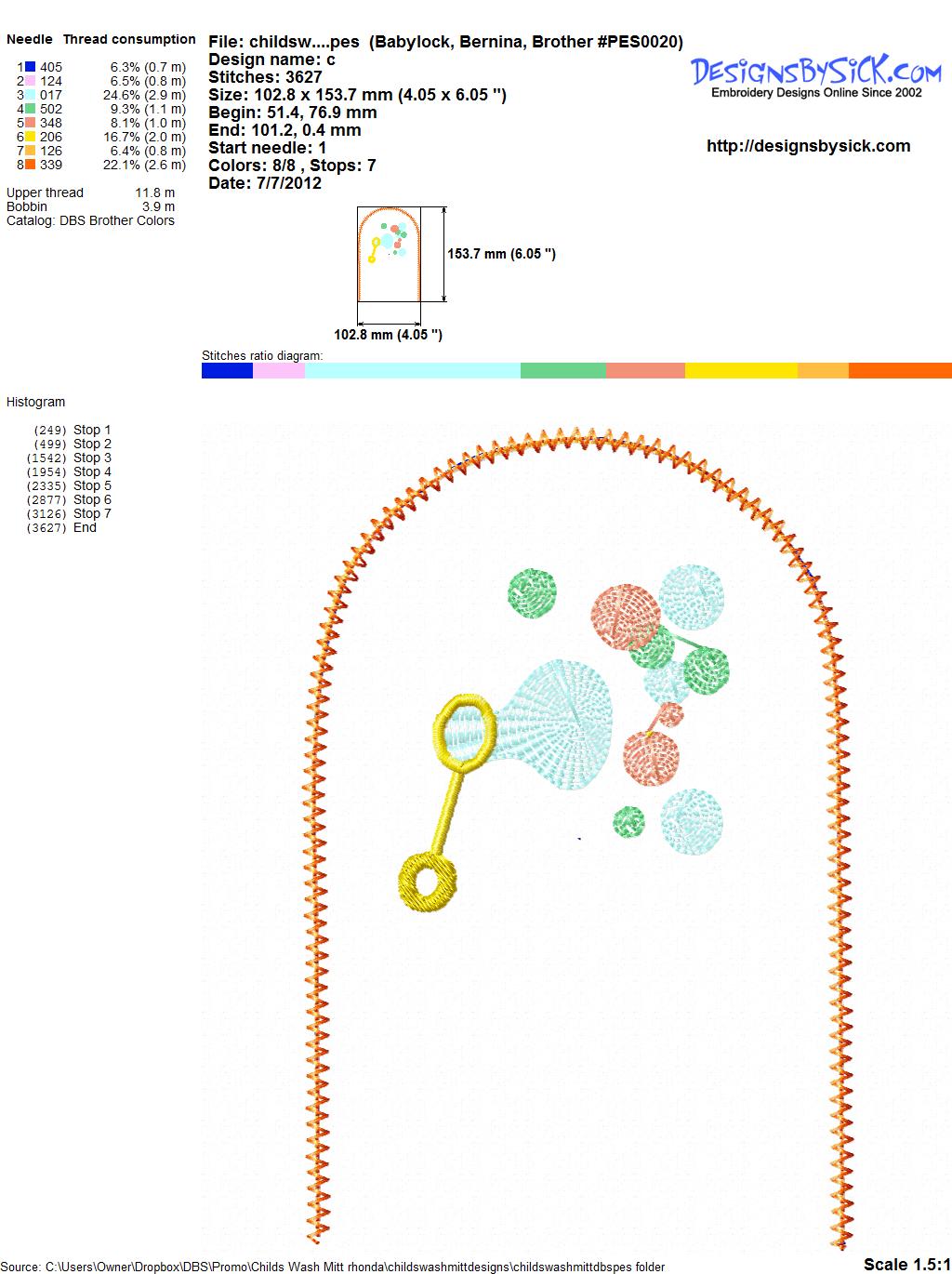
Task: Click the blue segment in stitches ratio diagram
Action: (x=227, y=371)
